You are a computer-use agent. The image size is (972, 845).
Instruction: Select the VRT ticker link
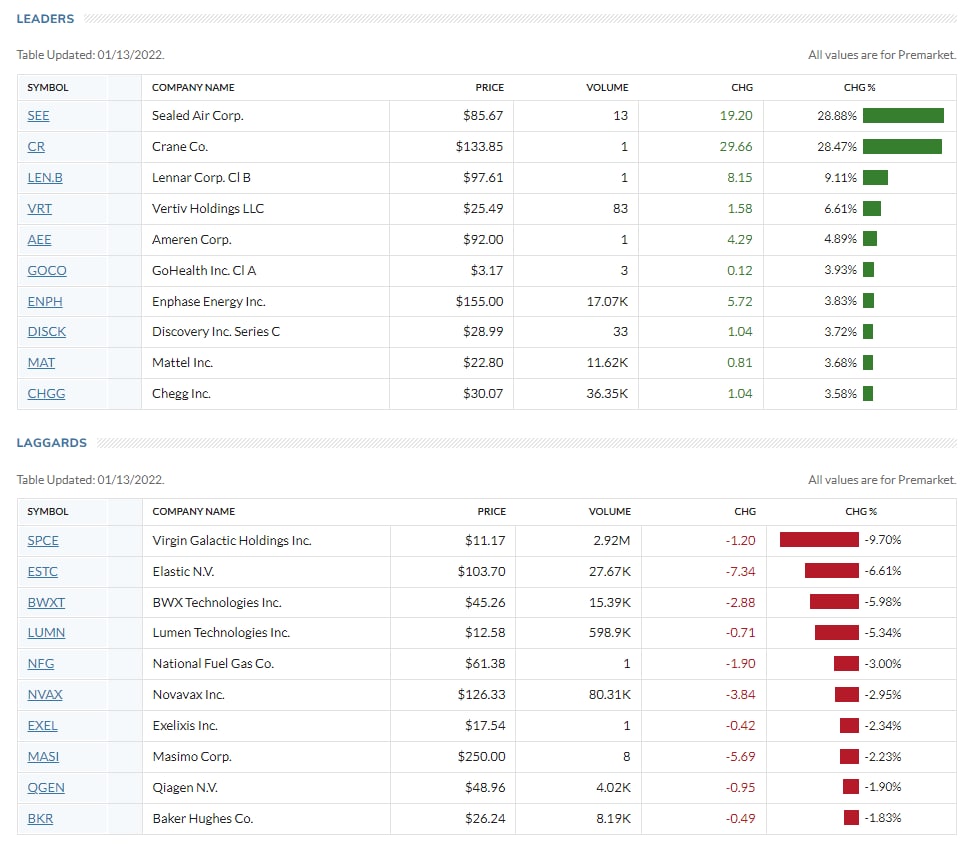(39, 209)
